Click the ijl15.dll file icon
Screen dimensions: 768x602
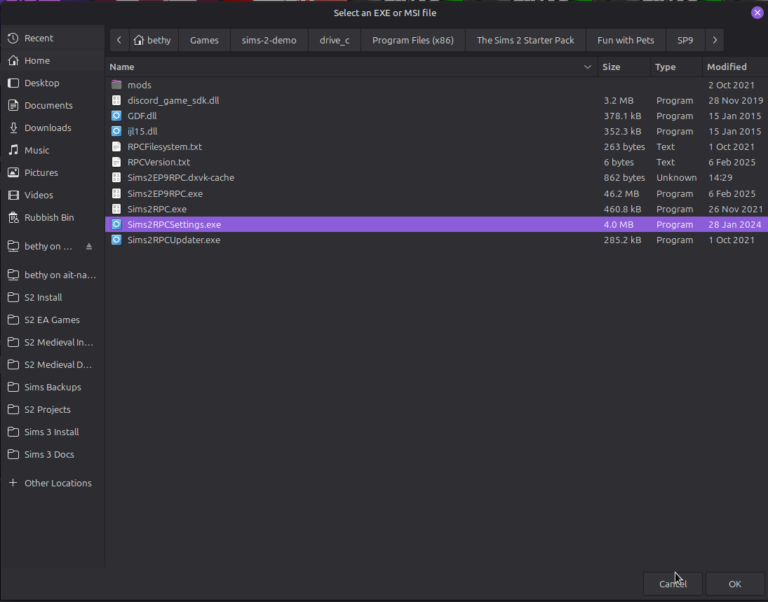point(116,131)
